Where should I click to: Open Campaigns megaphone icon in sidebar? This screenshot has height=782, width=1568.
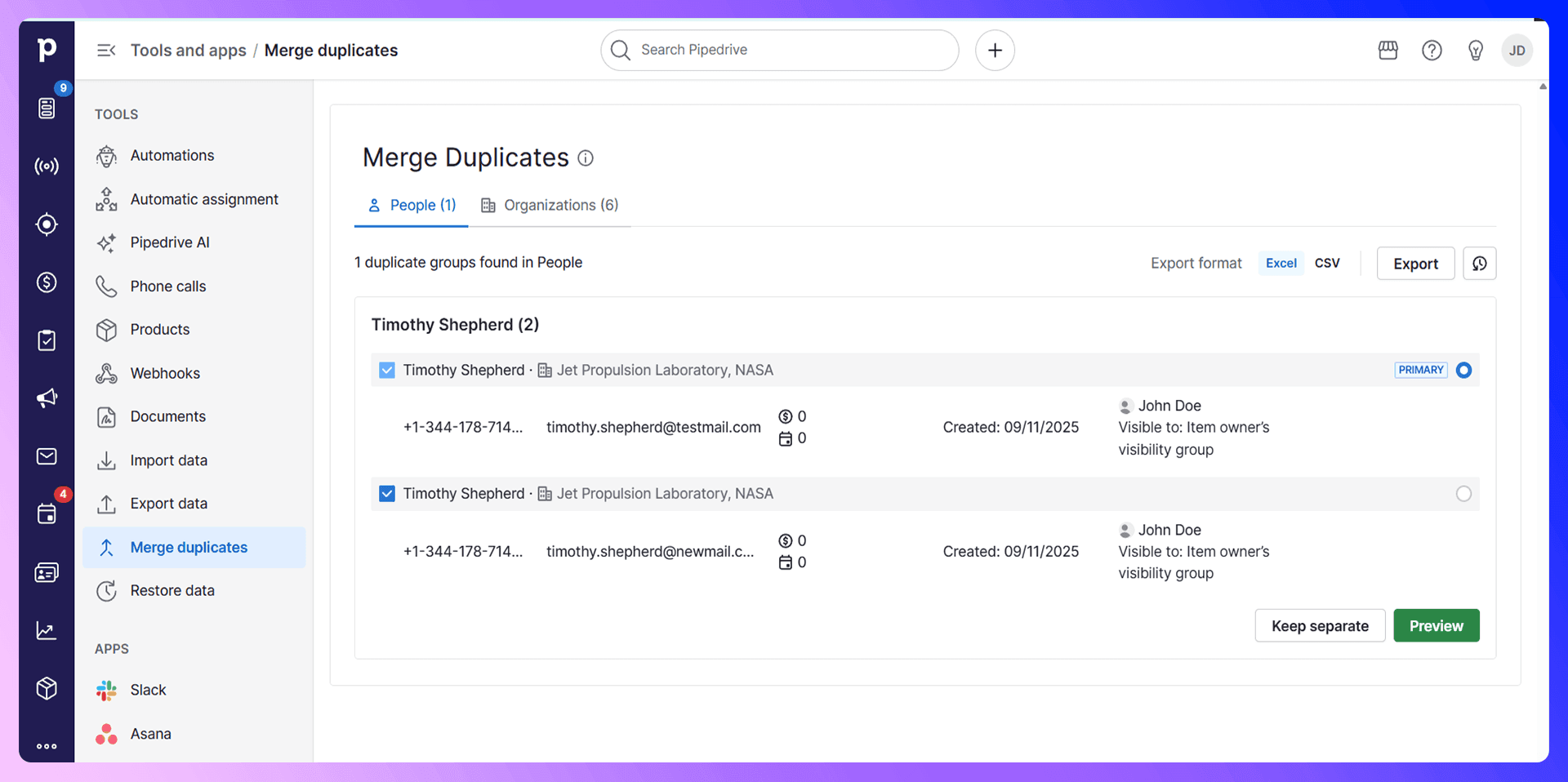click(x=47, y=398)
